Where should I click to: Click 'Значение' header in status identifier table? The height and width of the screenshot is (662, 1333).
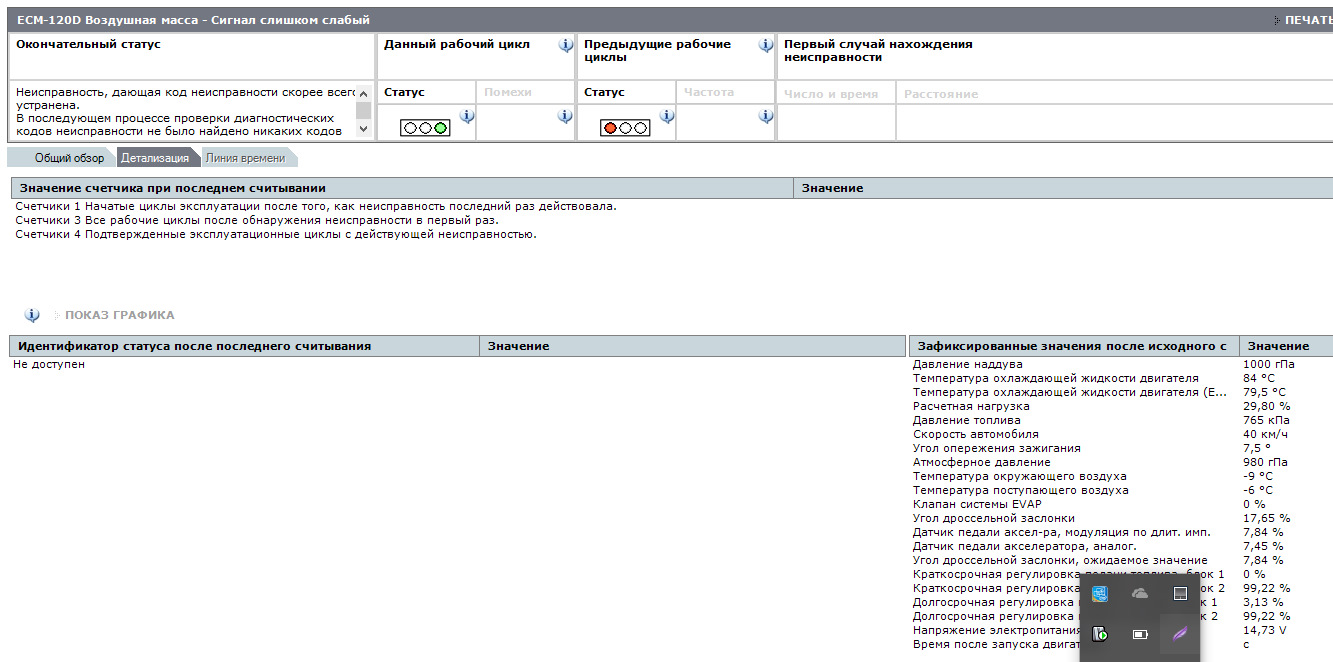pos(692,346)
